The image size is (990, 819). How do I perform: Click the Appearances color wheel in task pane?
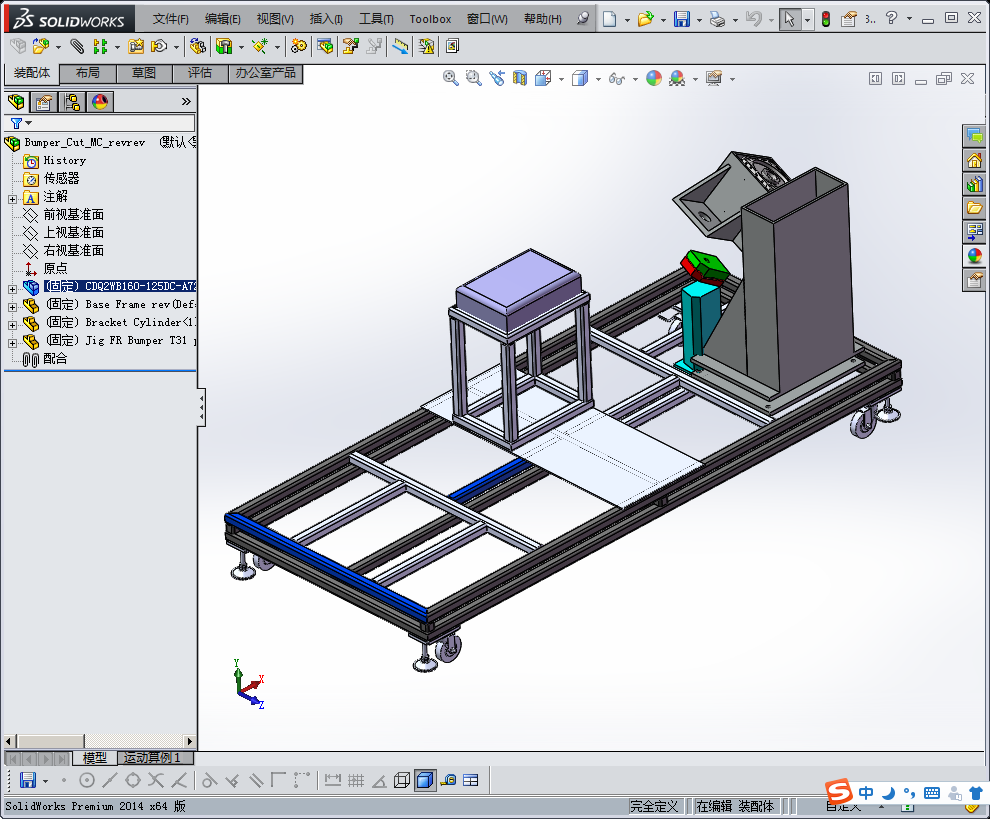tap(973, 256)
